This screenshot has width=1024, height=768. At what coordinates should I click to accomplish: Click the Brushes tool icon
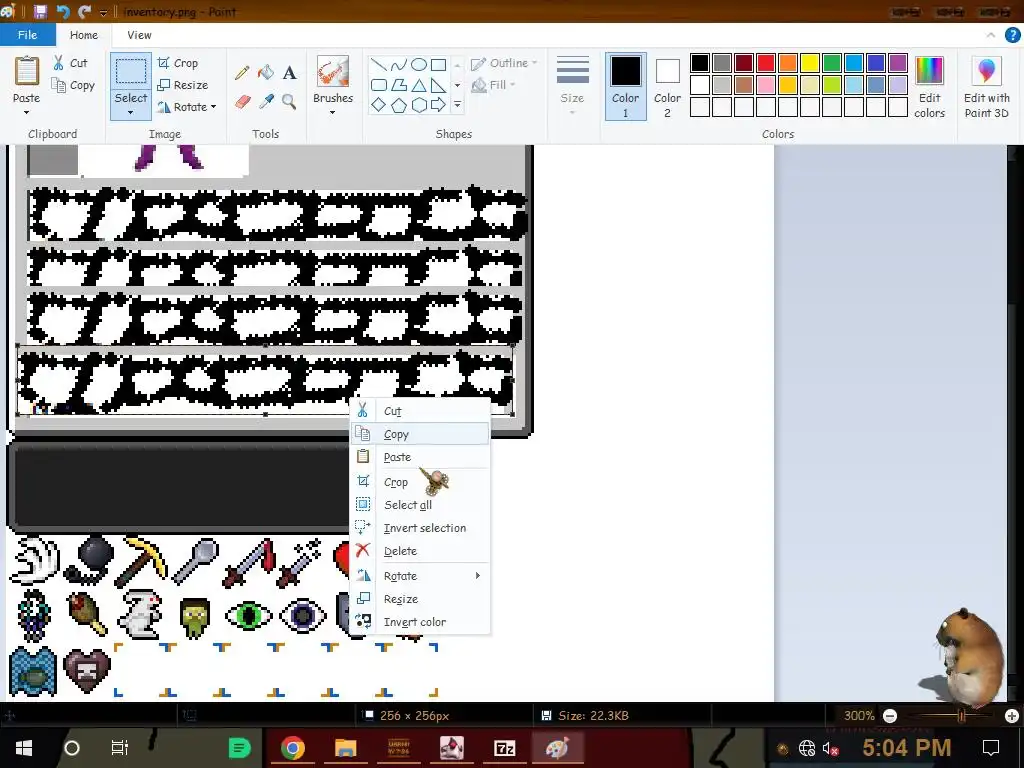click(x=332, y=71)
